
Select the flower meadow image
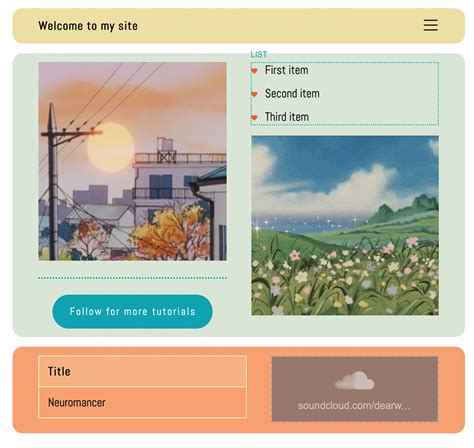tap(345, 225)
